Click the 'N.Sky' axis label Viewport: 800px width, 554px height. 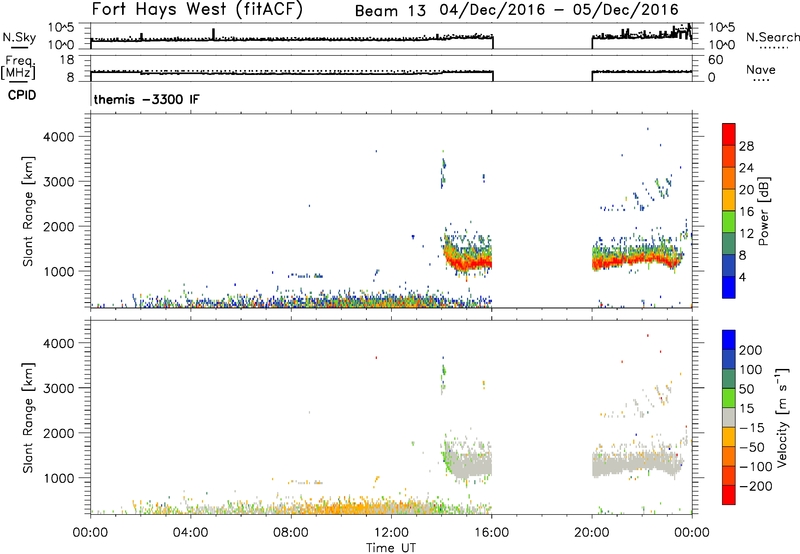[x=19, y=37]
